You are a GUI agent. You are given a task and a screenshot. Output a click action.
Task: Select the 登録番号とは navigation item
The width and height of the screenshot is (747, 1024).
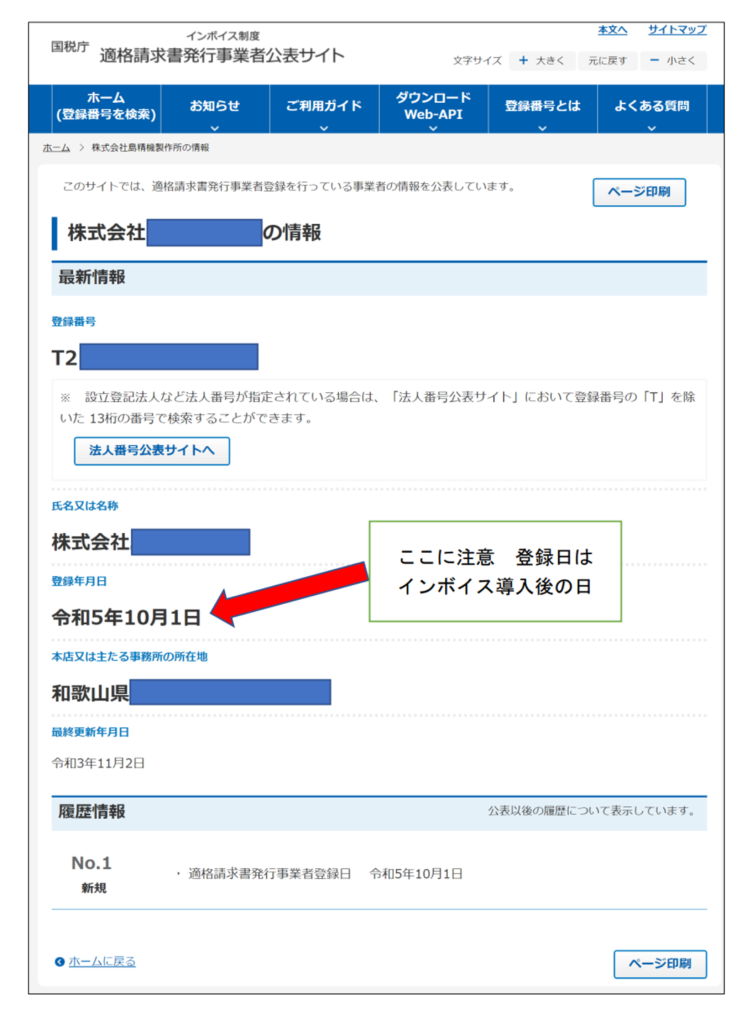542,106
